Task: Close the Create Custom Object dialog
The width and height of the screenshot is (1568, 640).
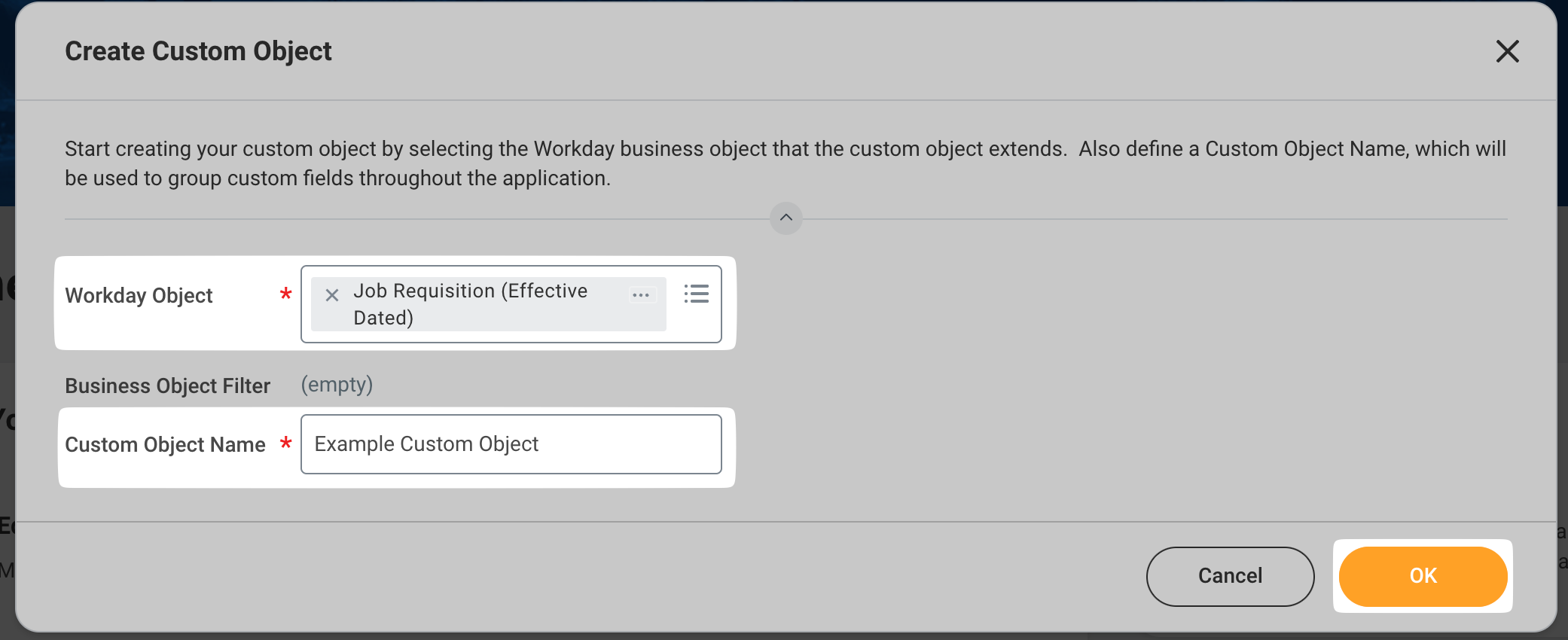Action: coord(1507,51)
